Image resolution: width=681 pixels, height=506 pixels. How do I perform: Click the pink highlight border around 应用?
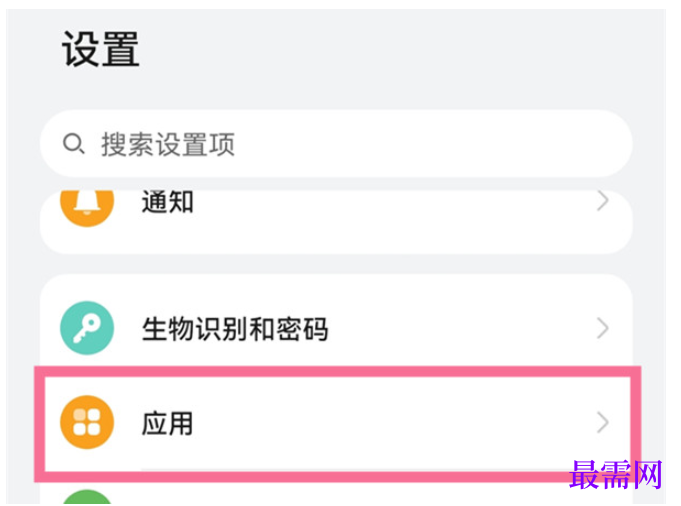[x=337, y=371]
